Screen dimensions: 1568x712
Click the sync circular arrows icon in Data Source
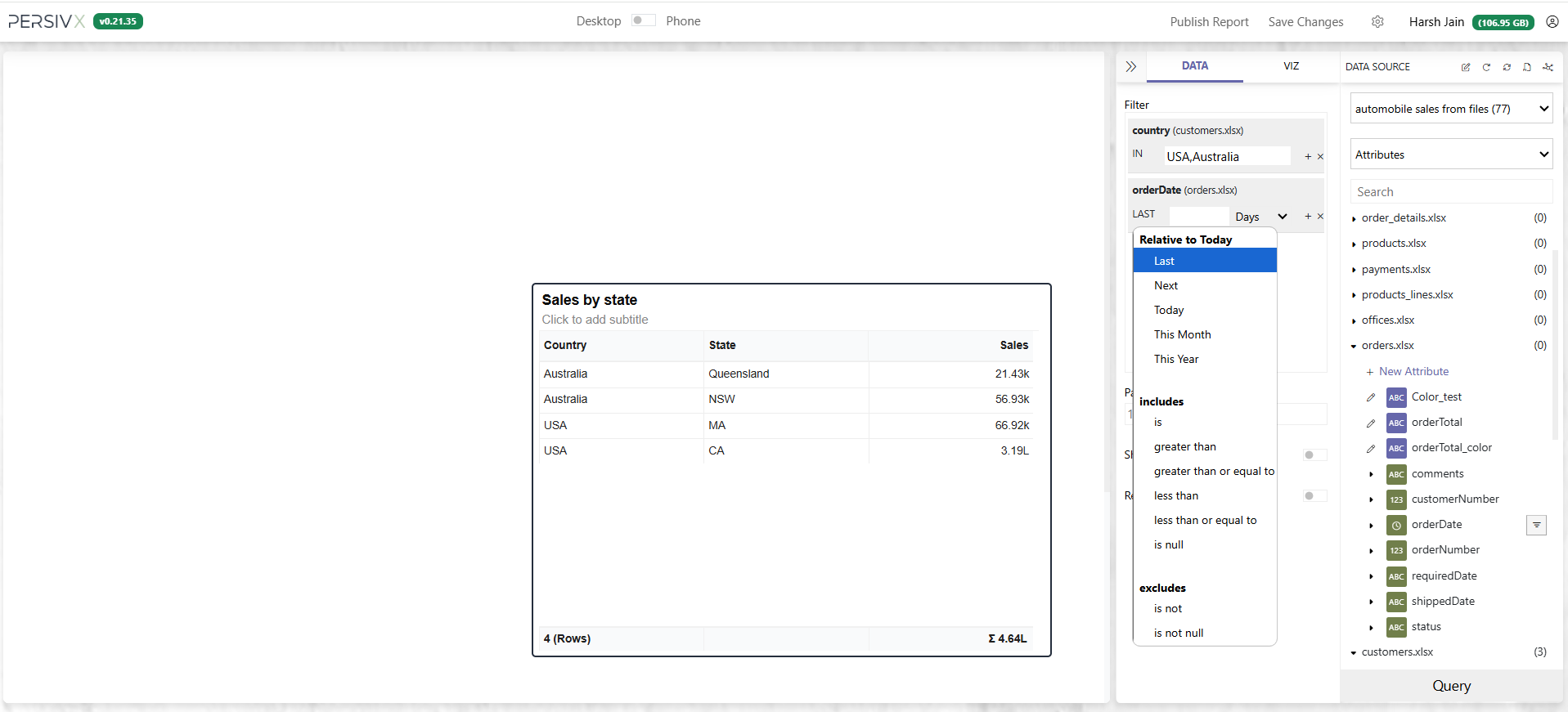pyautogui.click(x=1507, y=67)
